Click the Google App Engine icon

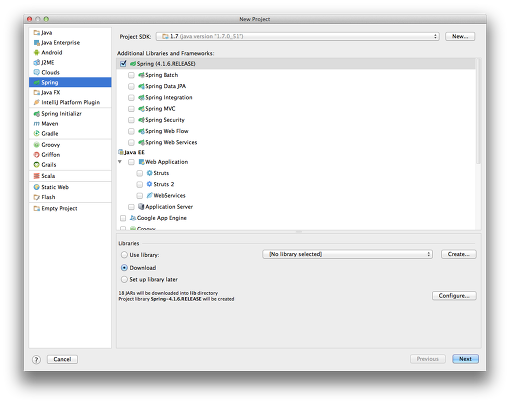[x=133, y=218]
